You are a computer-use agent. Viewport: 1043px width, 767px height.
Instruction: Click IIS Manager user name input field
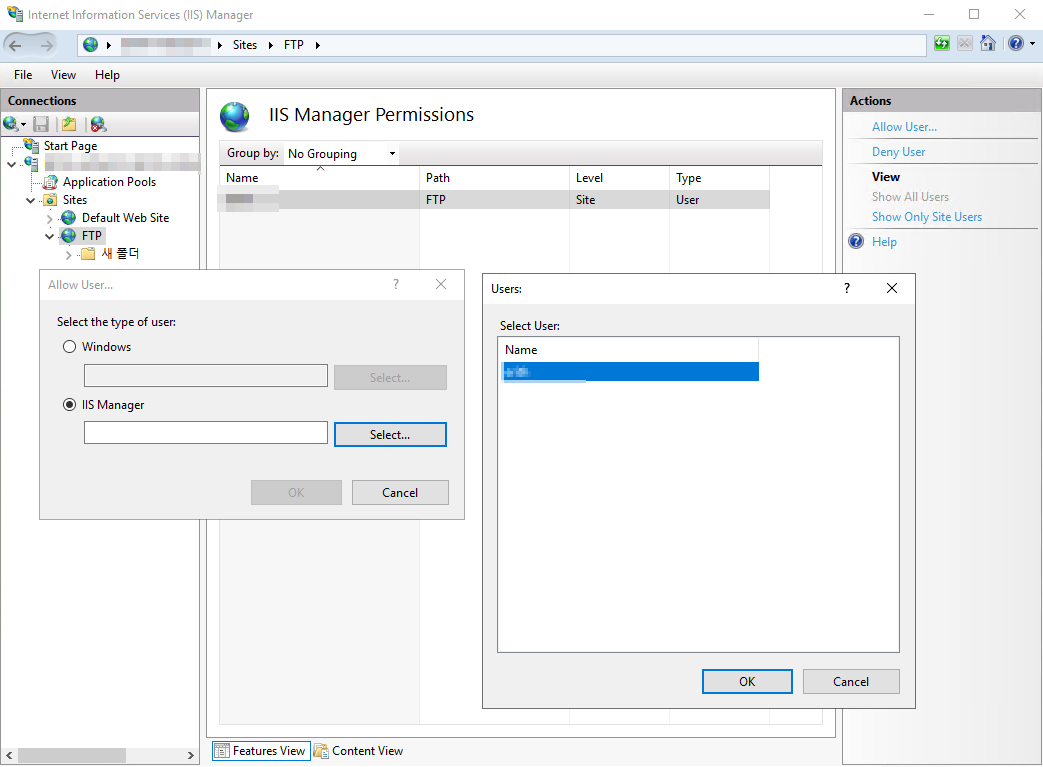tap(206, 432)
